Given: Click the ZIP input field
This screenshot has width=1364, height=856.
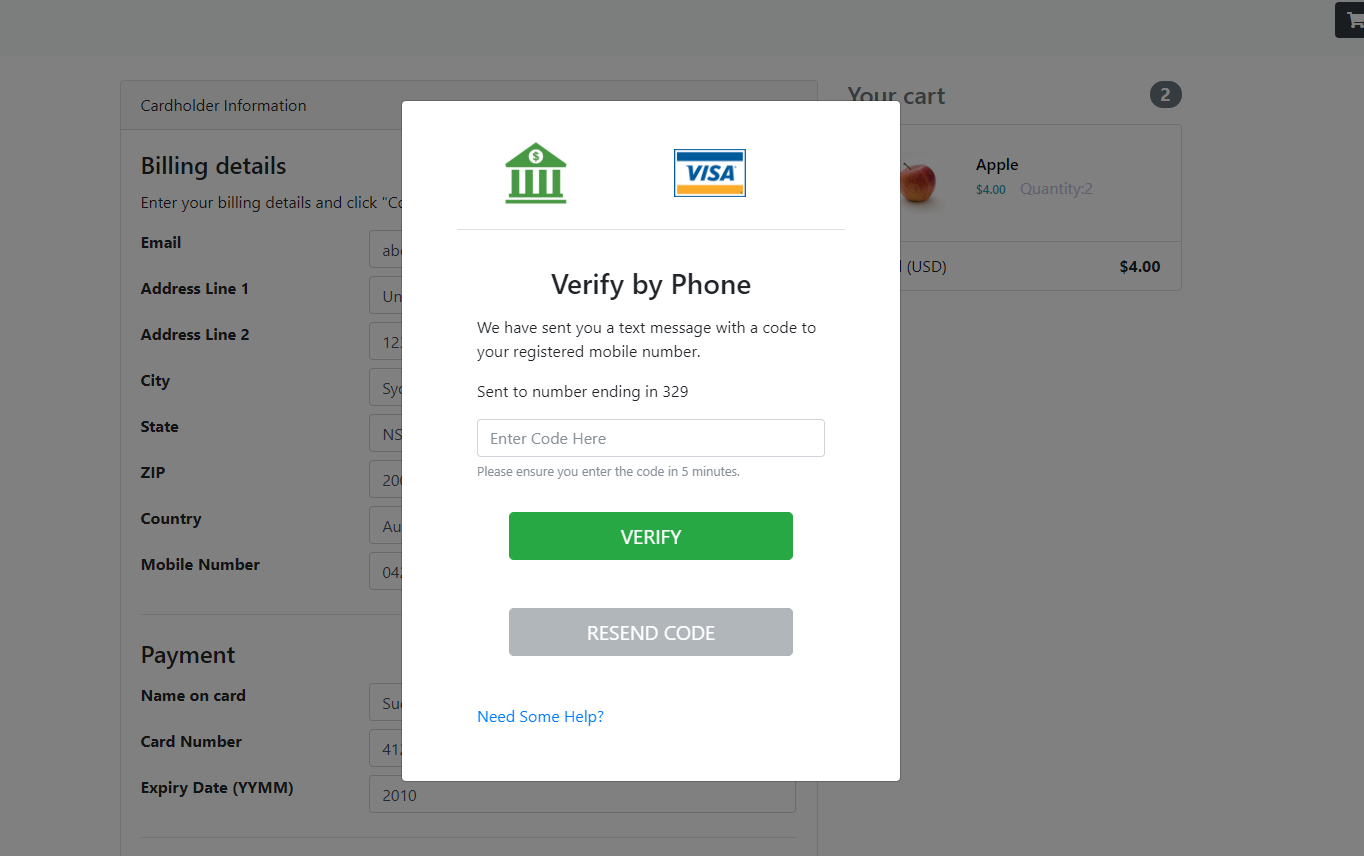Looking at the screenshot, I should (x=386, y=480).
